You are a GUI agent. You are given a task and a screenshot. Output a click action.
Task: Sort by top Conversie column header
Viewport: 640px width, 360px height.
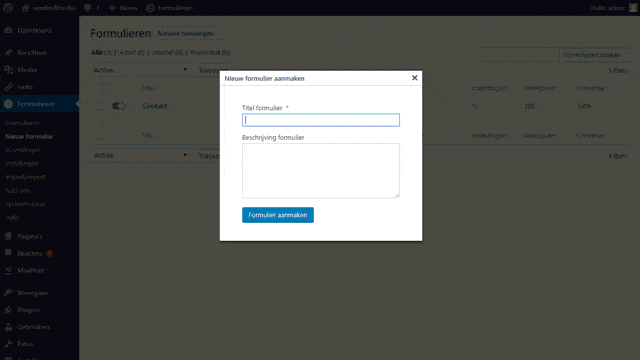coord(590,88)
